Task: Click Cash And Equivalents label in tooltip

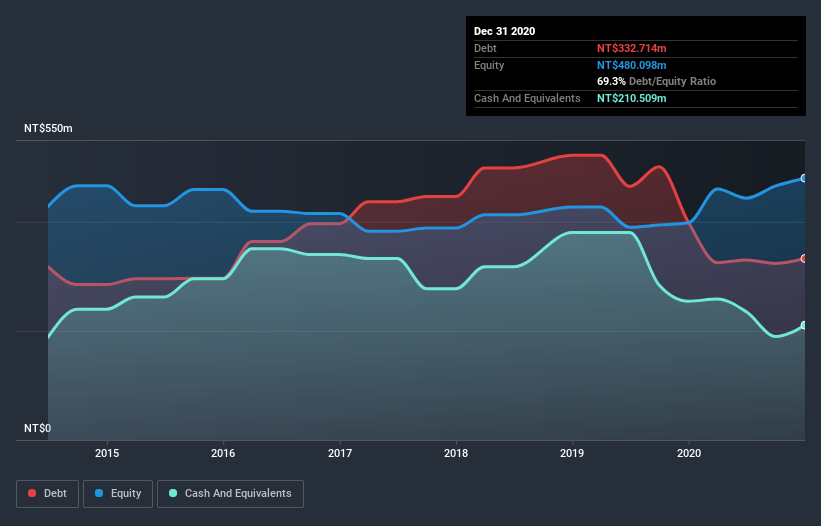Action: (x=527, y=98)
